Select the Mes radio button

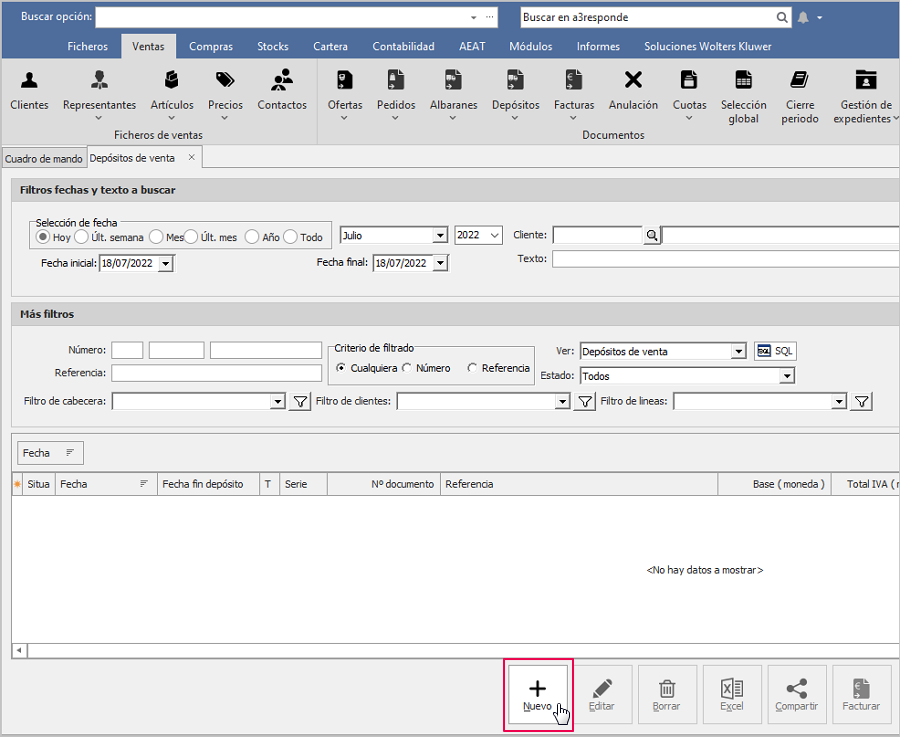pyautogui.click(x=156, y=236)
